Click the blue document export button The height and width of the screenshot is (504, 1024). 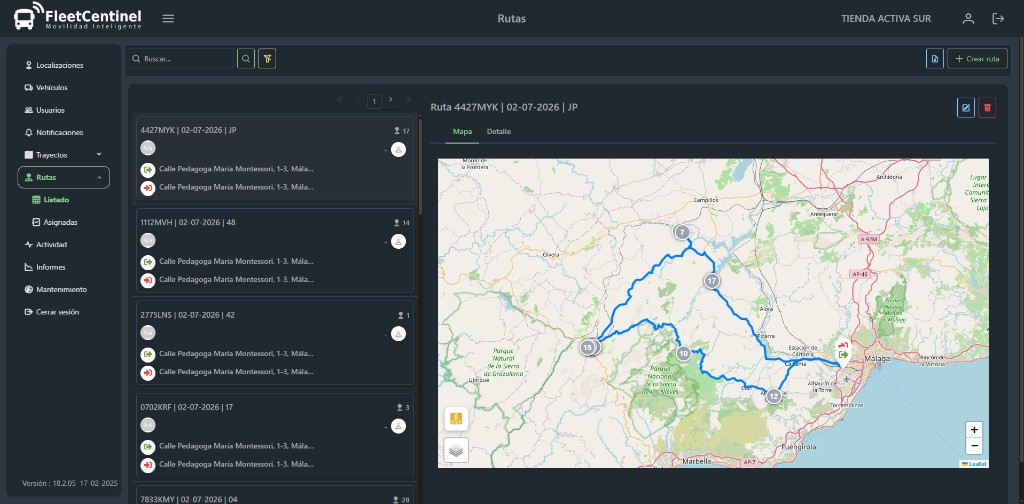click(x=935, y=59)
